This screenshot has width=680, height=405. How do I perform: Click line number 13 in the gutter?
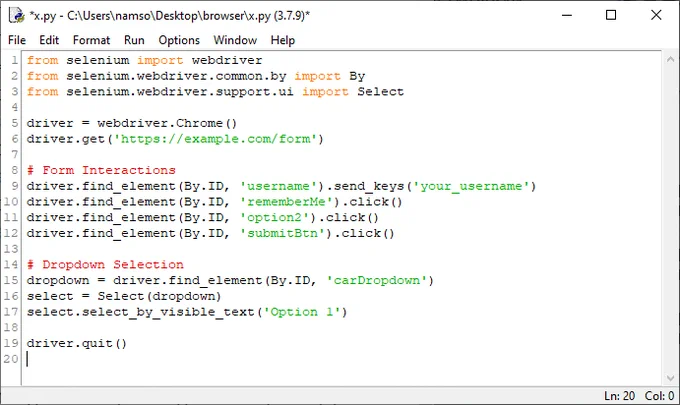point(11,249)
